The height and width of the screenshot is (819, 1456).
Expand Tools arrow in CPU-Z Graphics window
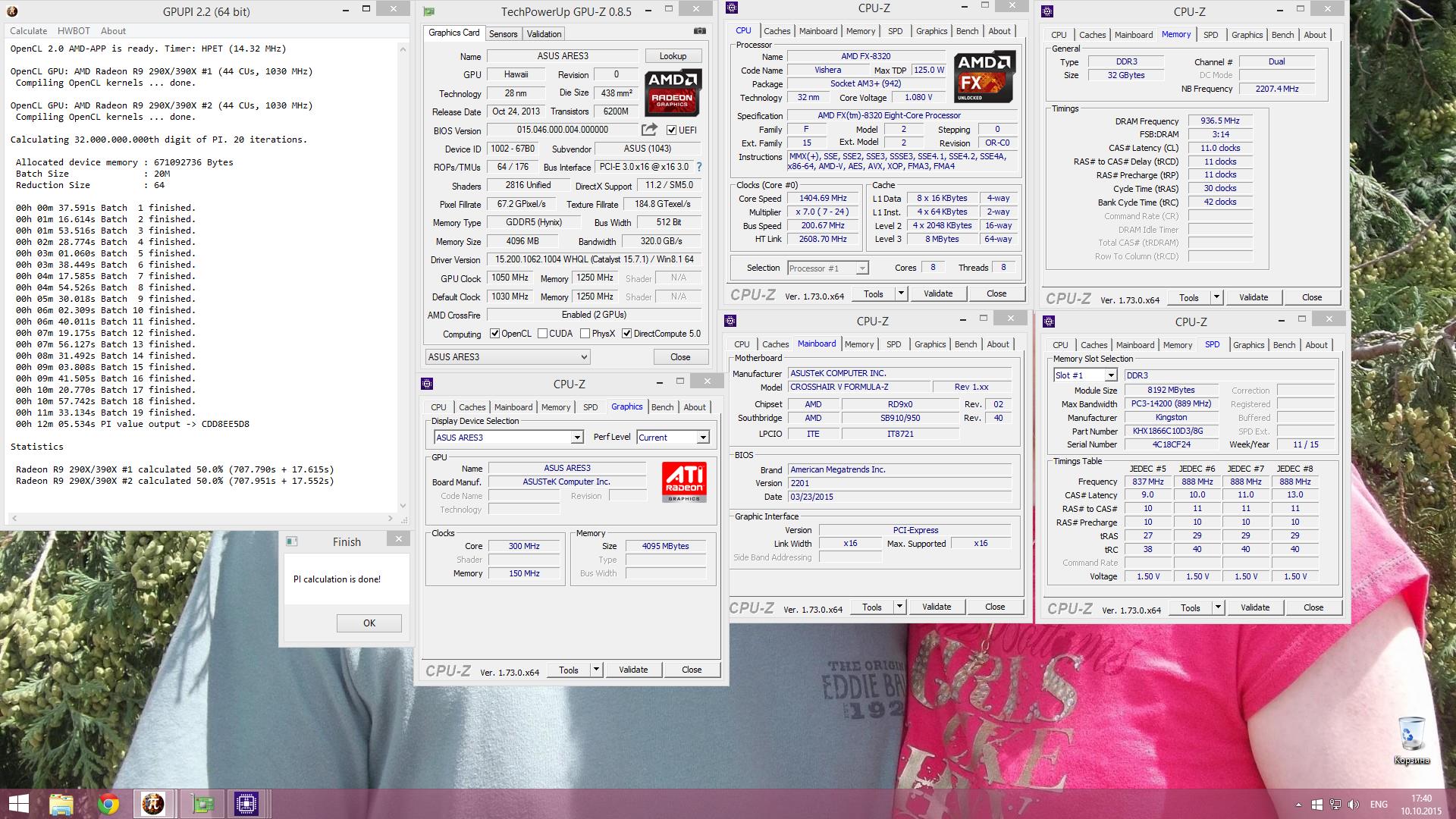pos(596,670)
